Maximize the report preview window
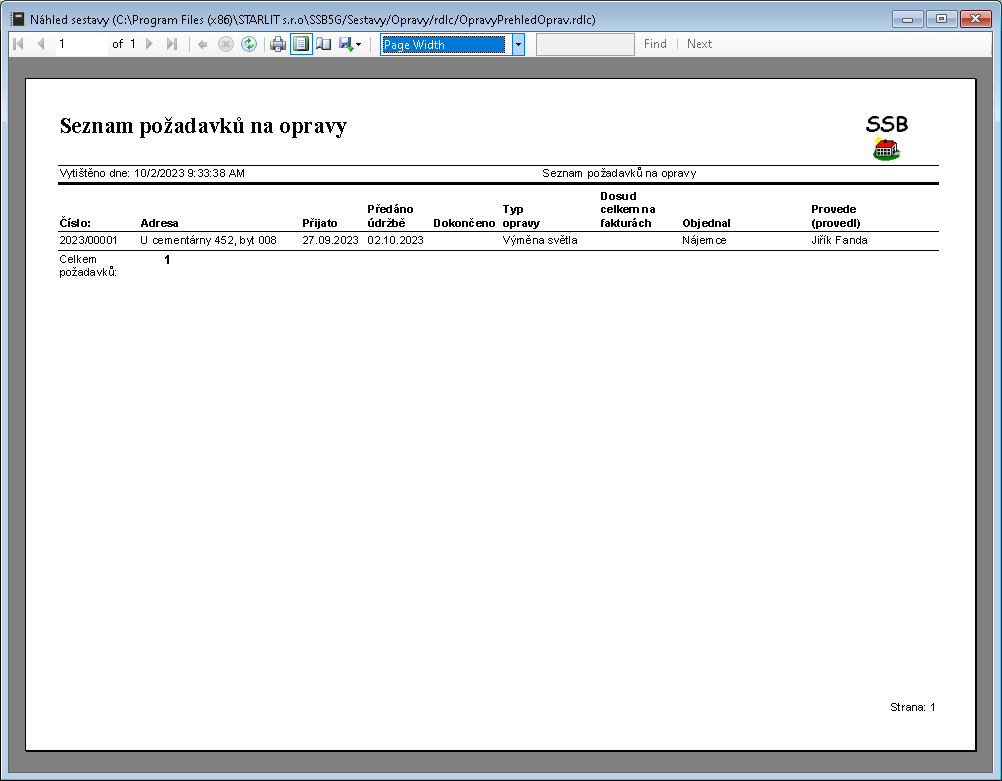The width and height of the screenshot is (1002, 781). click(x=941, y=18)
